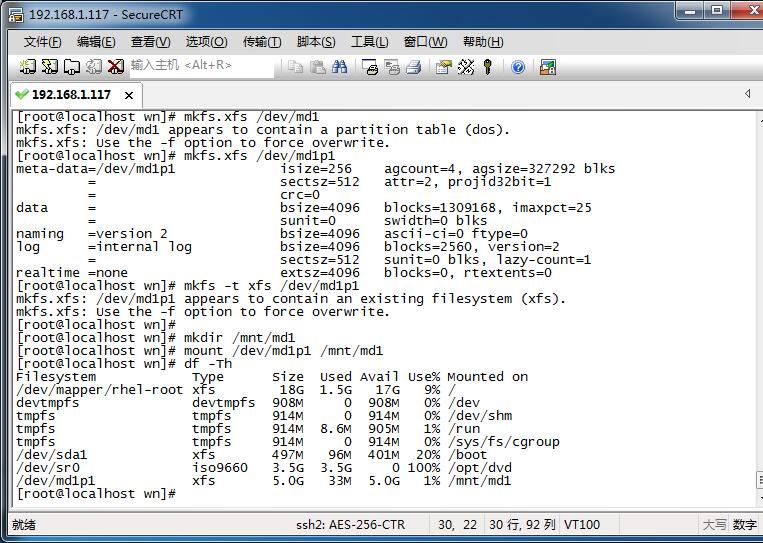763x543 pixels.
Task: Click the Find binoculars icon
Action: pos(340,67)
